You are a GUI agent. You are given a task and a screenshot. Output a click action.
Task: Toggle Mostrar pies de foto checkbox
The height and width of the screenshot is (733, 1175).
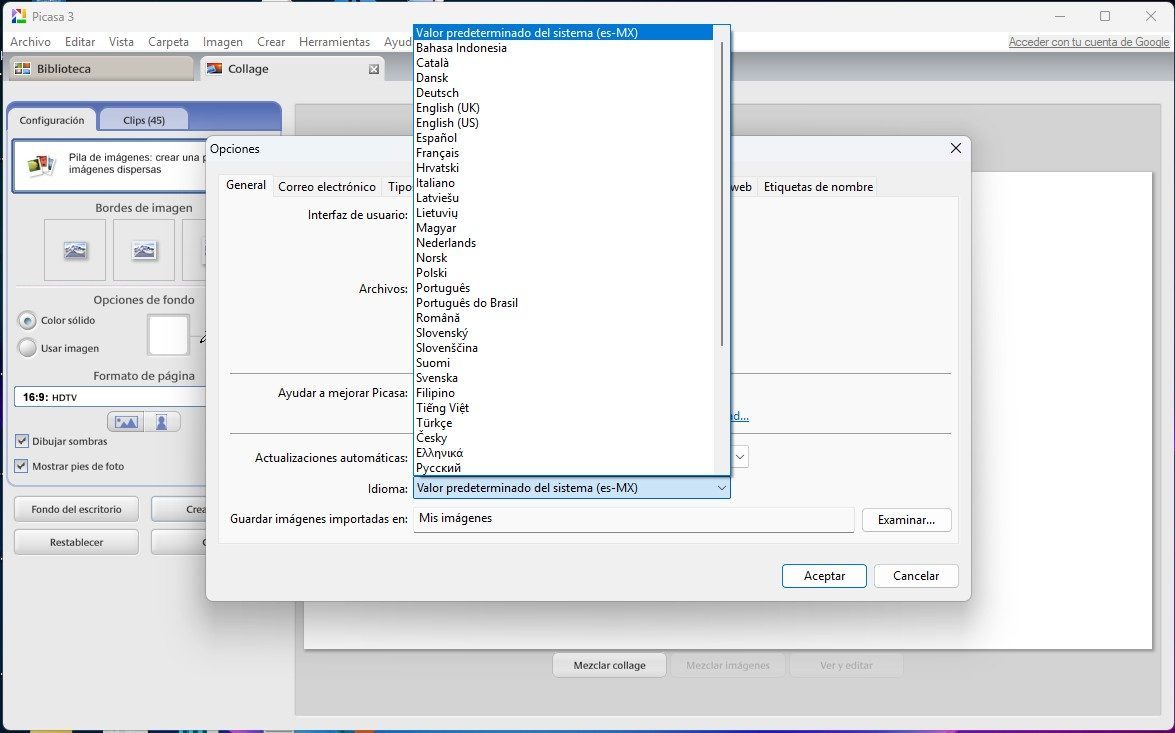22,466
